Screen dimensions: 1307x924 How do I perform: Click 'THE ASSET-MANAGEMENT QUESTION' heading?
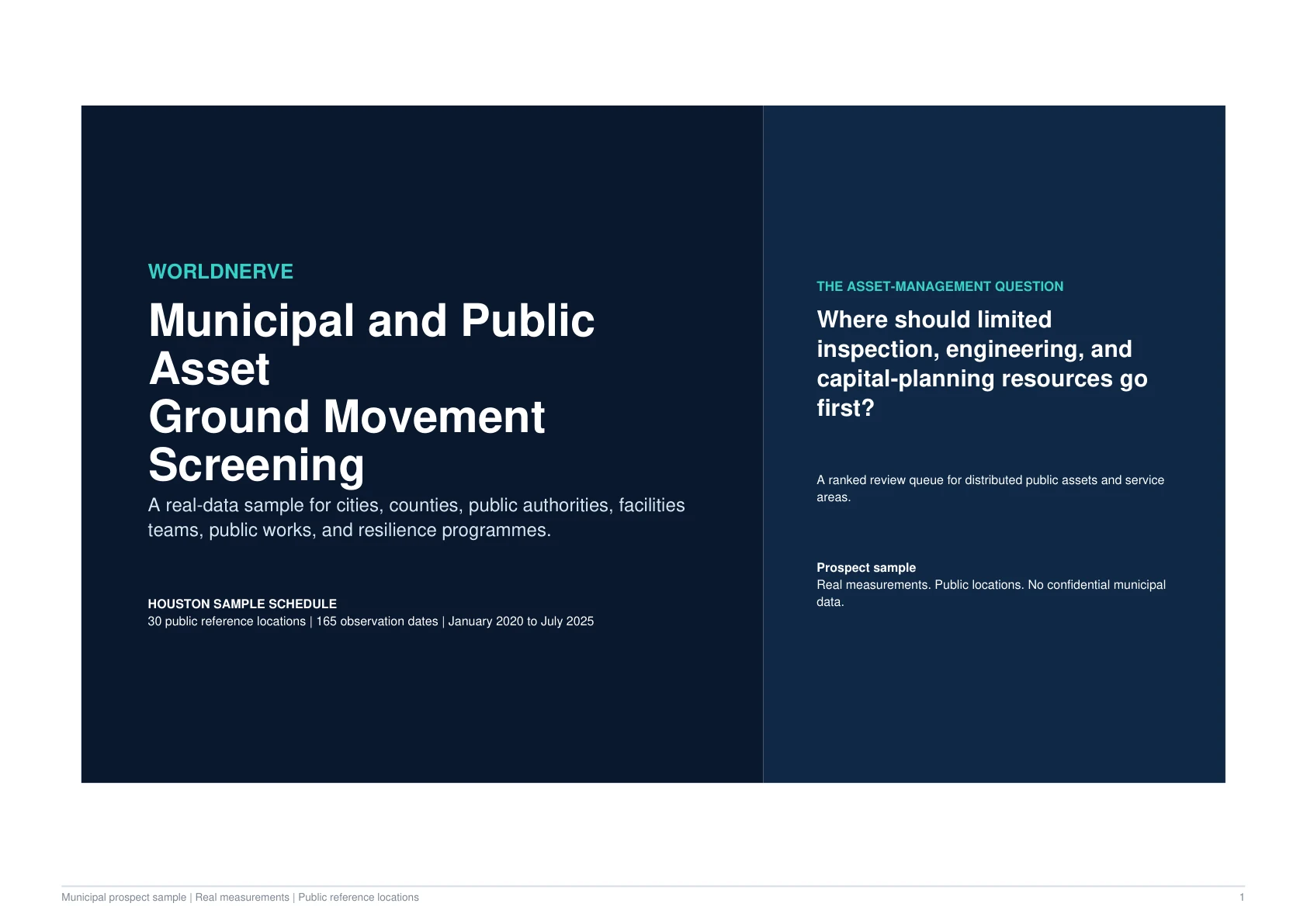[940, 286]
